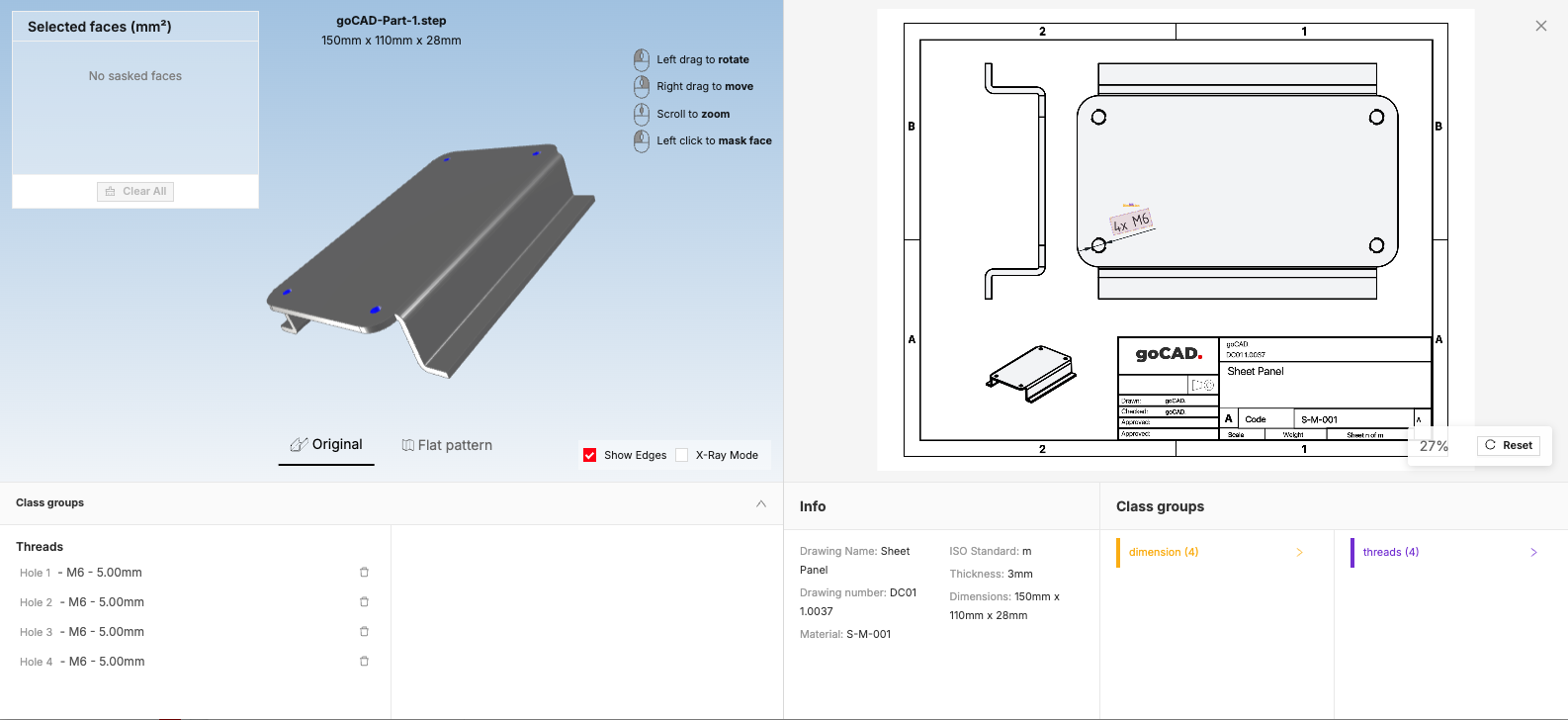Screen dimensions: 1568x720
Task: Click the ISO Standard: m info text
Action: pos(991,551)
